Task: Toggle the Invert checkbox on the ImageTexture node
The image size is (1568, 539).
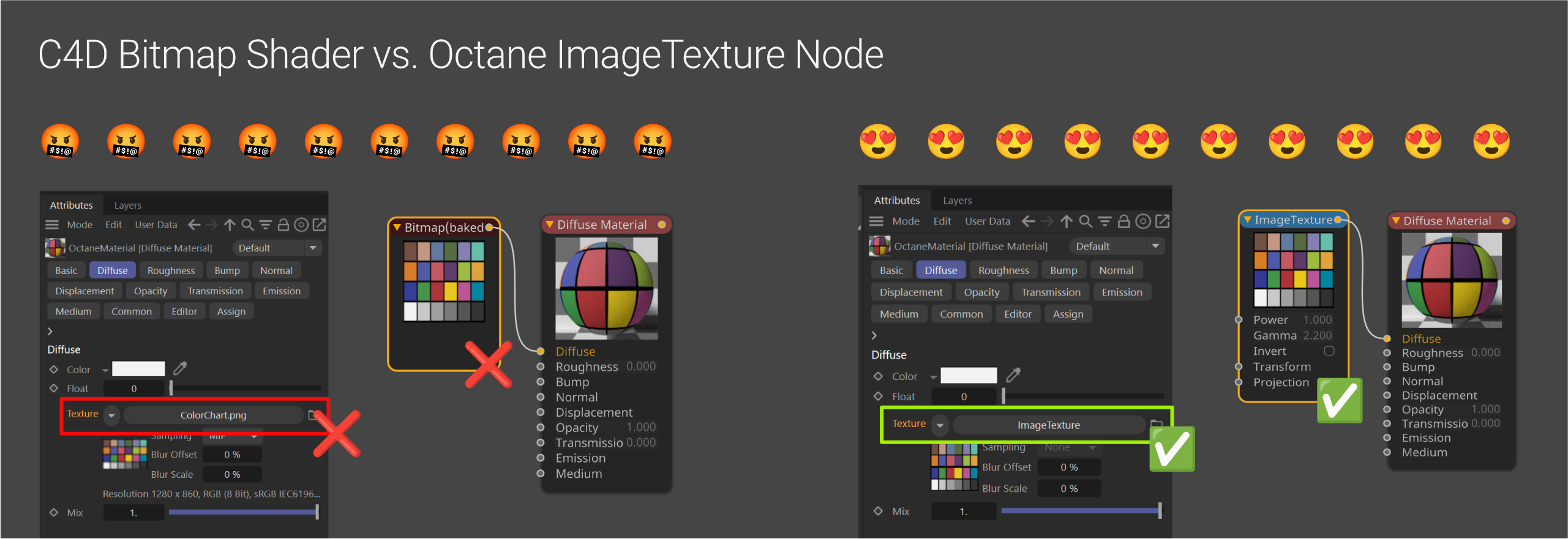Action: pyautogui.click(x=1329, y=351)
